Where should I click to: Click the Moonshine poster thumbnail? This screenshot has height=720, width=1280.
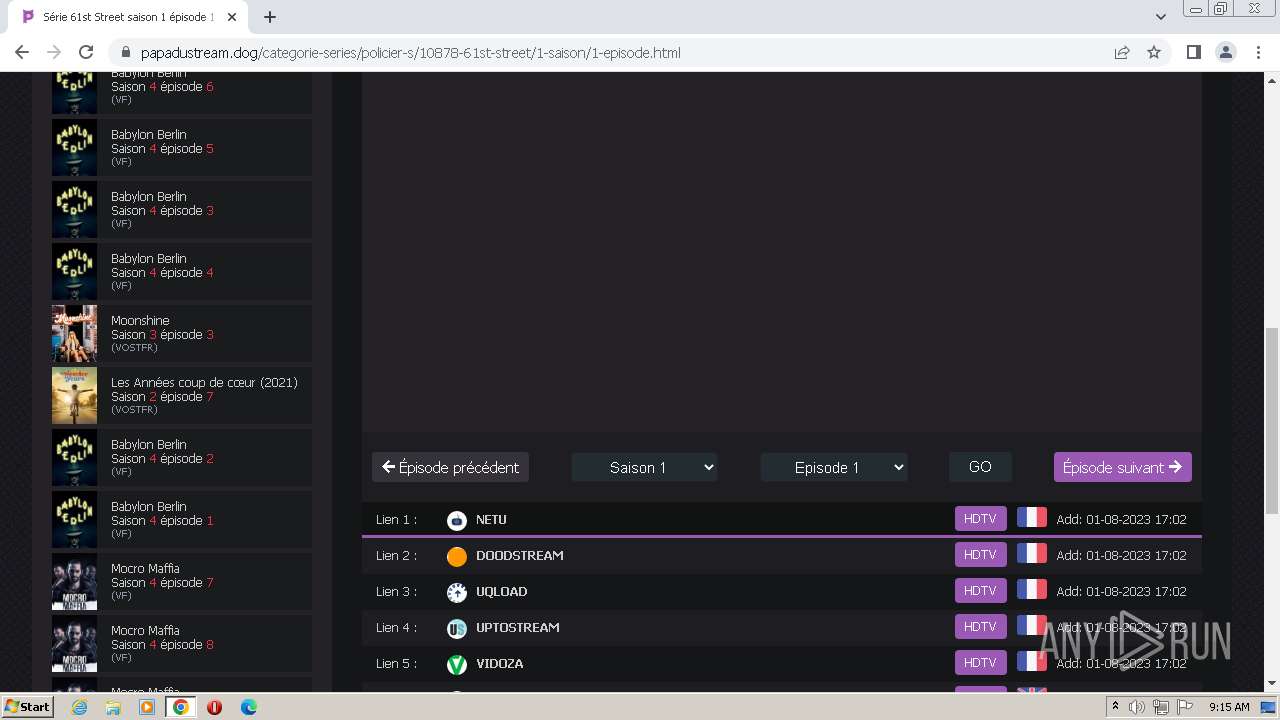click(74, 333)
